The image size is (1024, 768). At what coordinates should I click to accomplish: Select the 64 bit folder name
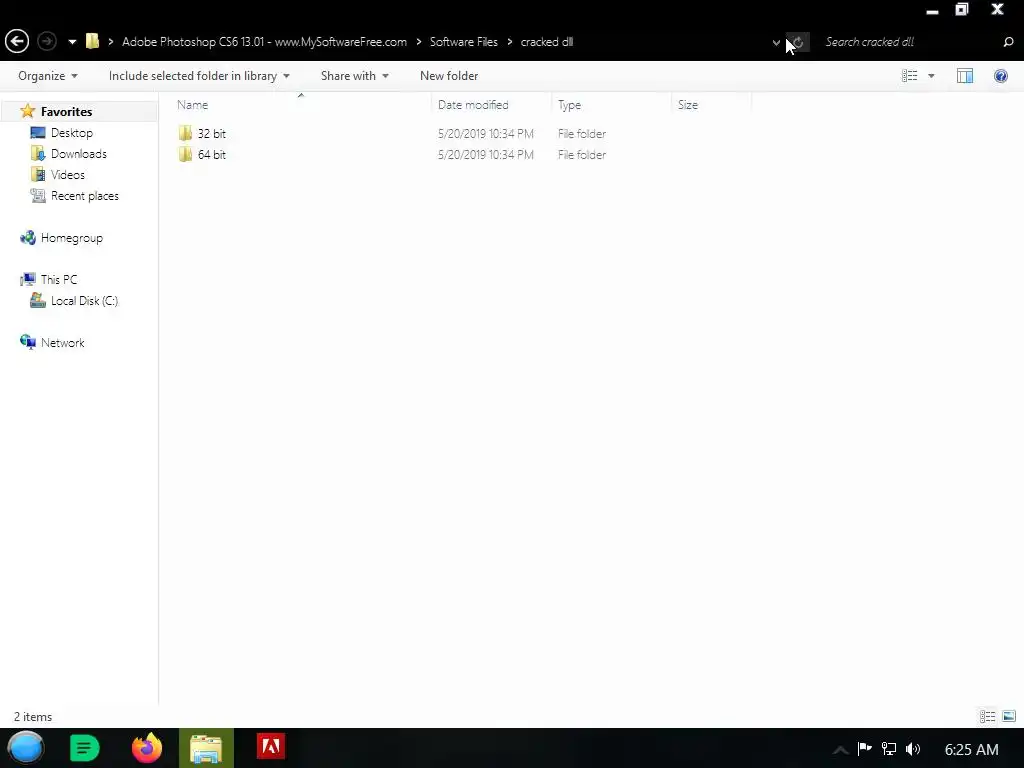tap(212, 155)
